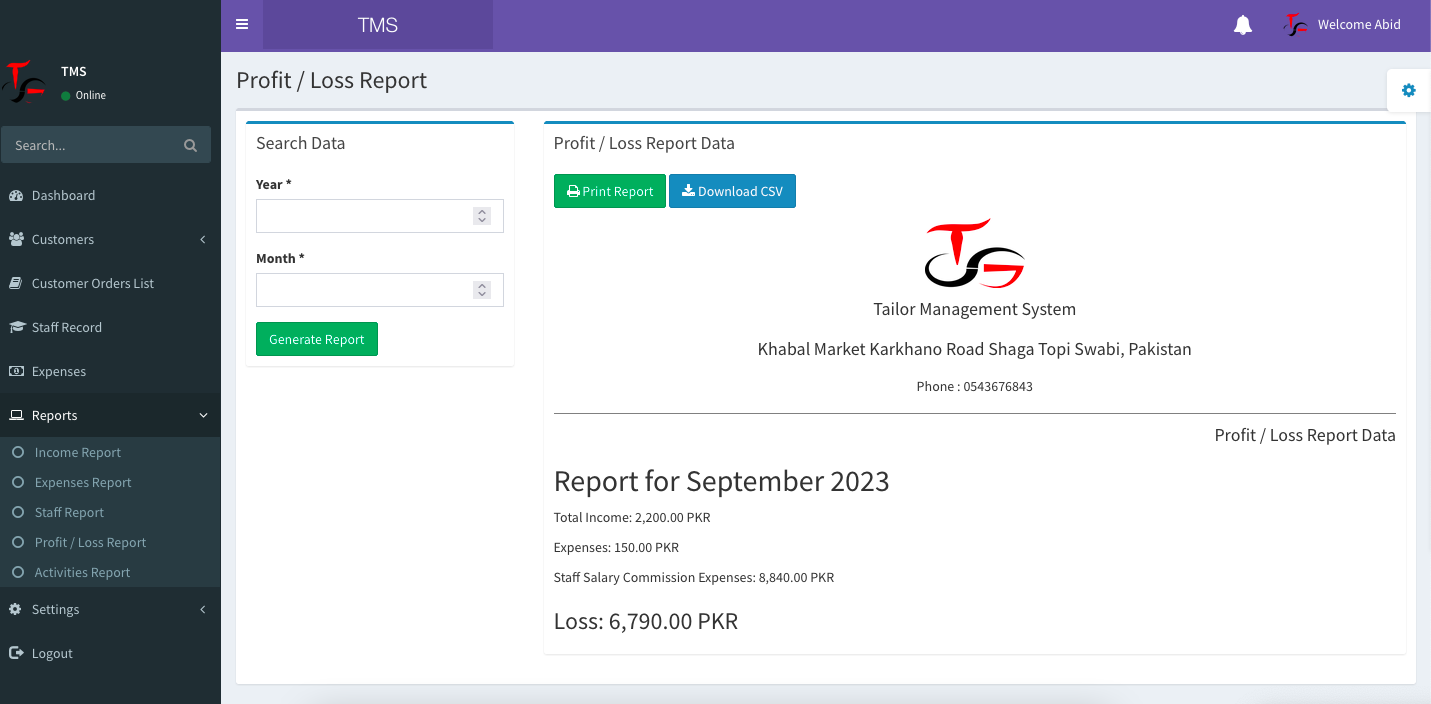Increase the Year value with the stepper
1431x704 pixels.
(481, 210)
